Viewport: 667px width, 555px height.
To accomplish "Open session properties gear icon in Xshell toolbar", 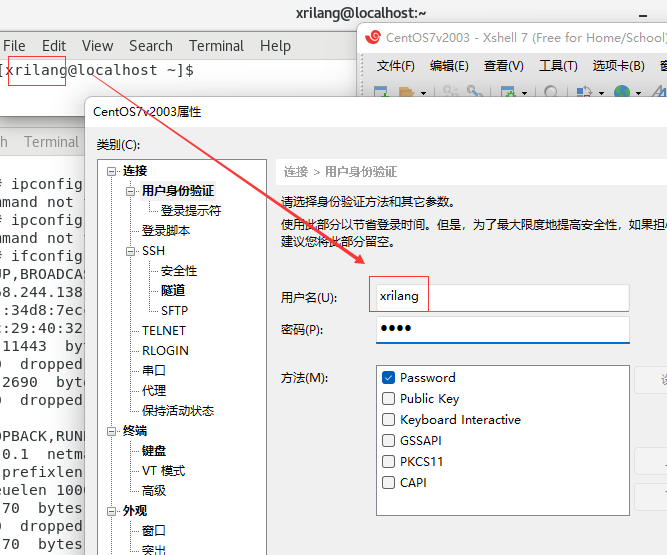I will coord(508,92).
